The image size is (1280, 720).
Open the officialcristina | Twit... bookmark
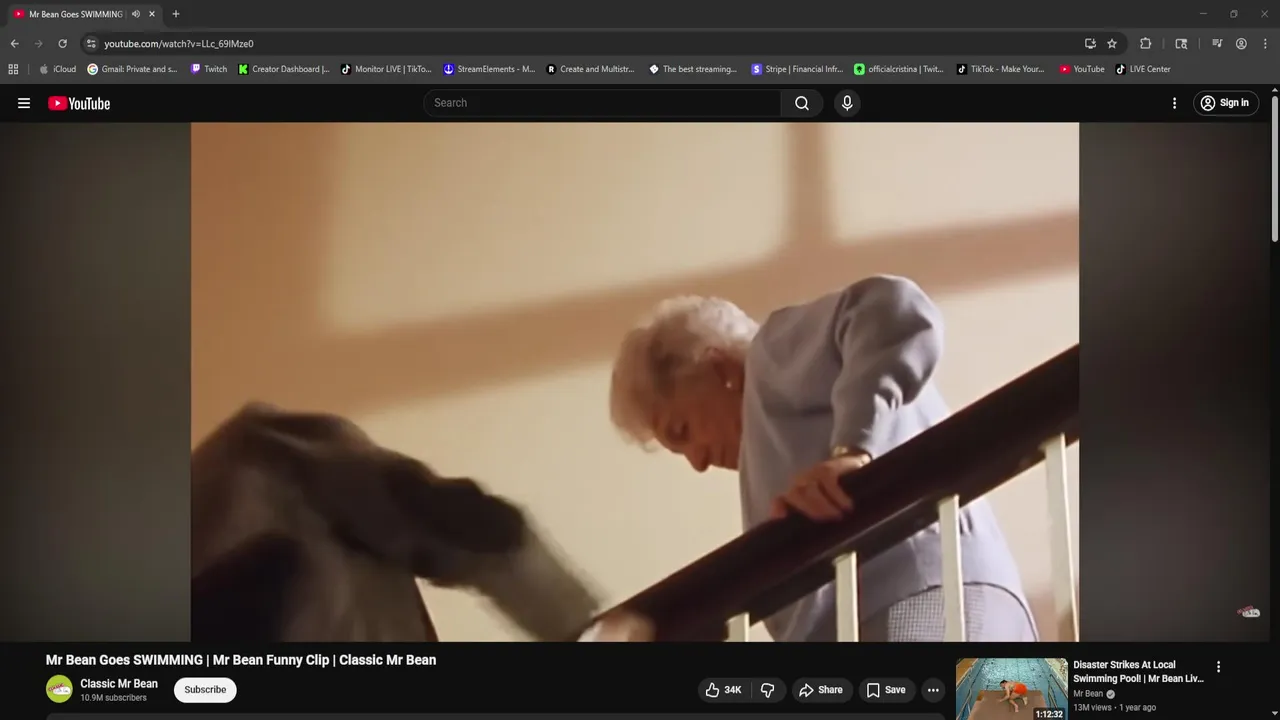pos(899,69)
